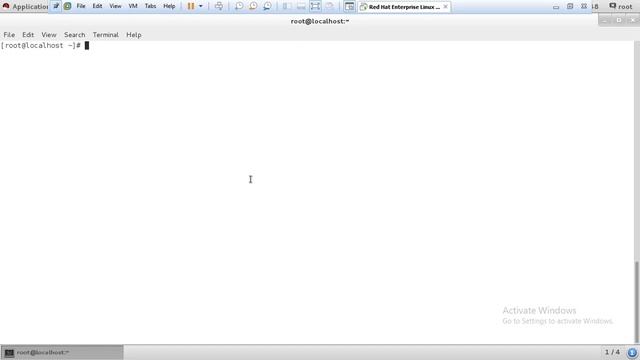The image size is (640, 360).
Task: Click the thumbnail bar toggle icon
Action: point(301,6)
